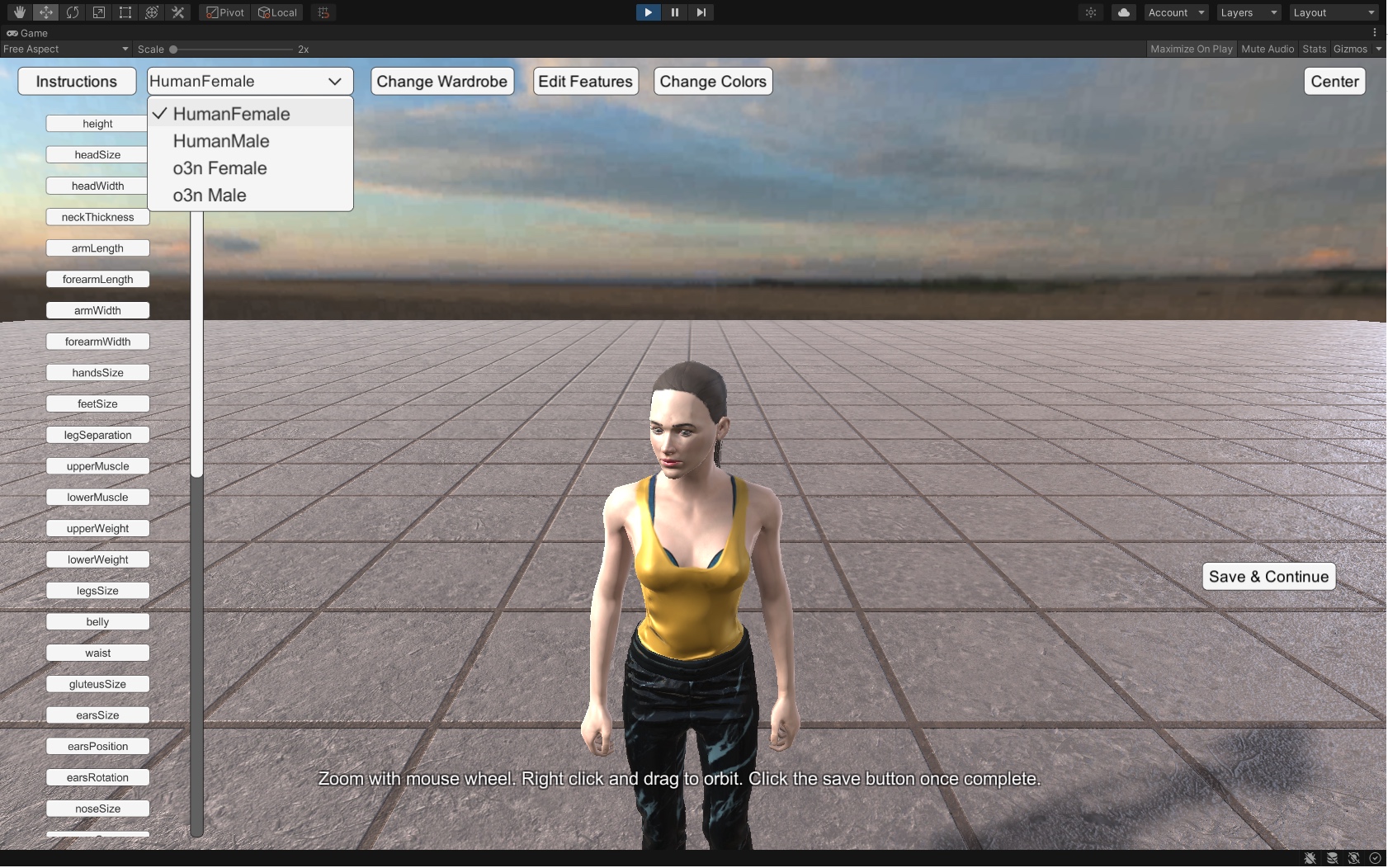Open Game view kebab options menu
Viewport: 1388px width, 868px height.
(1375, 33)
